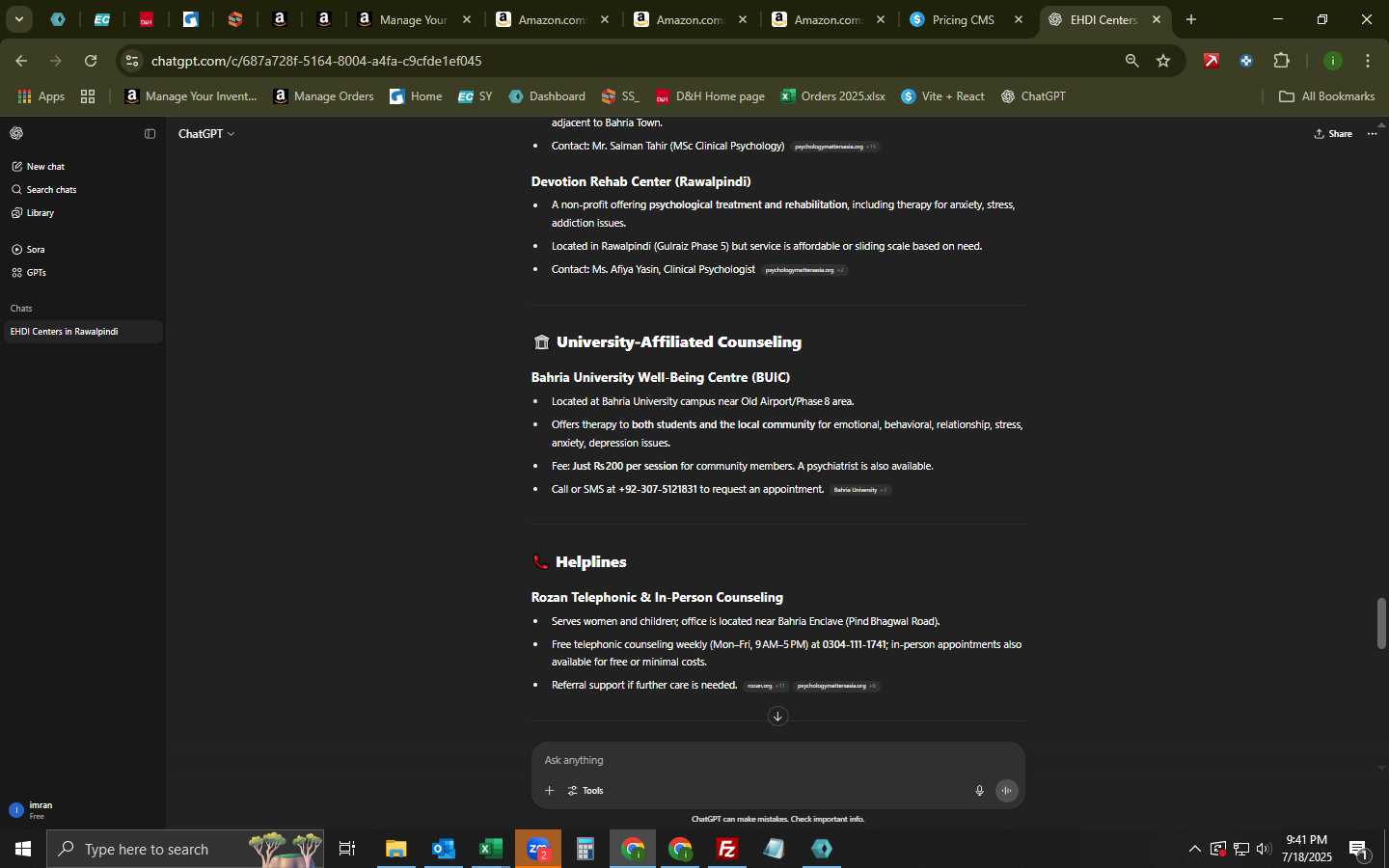Screen dimensions: 1389x868
Task: Expand the All Bookmarks folder
Action: pyautogui.click(x=1326, y=96)
